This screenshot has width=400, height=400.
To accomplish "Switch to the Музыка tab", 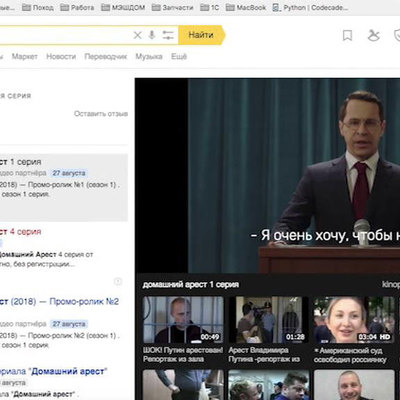I will click(149, 57).
